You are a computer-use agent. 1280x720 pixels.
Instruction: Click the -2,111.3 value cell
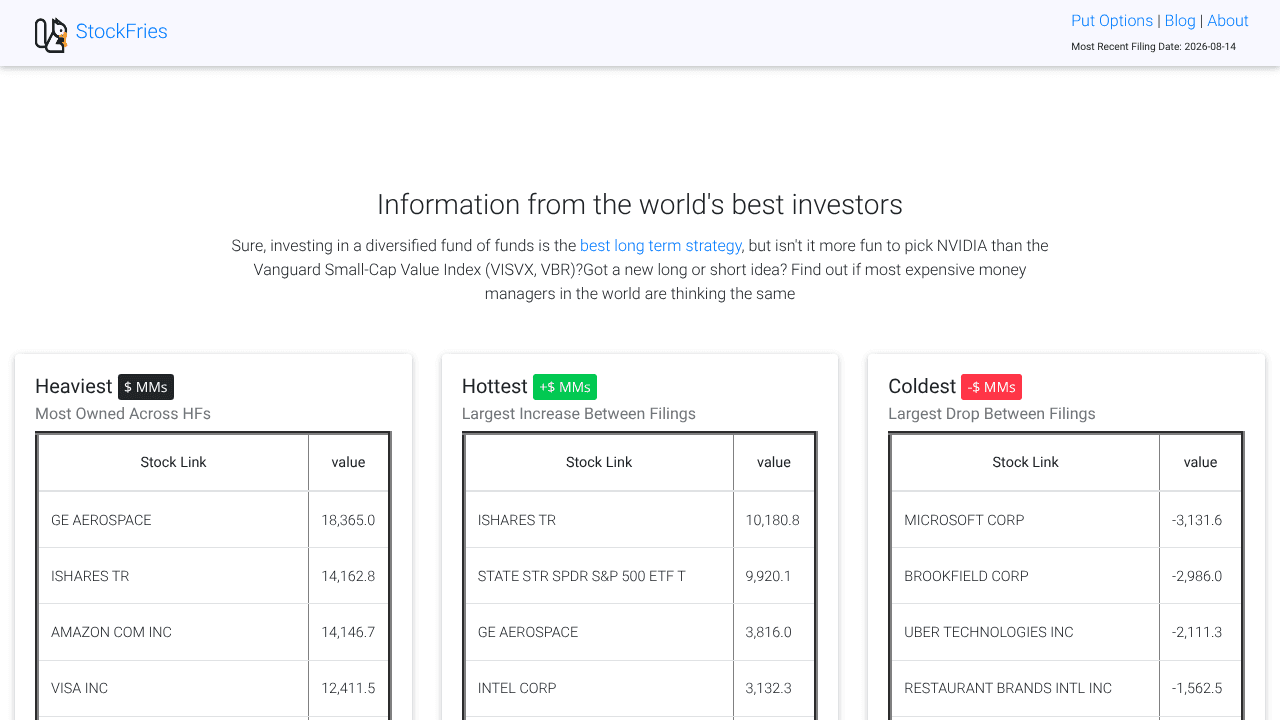(1200, 632)
